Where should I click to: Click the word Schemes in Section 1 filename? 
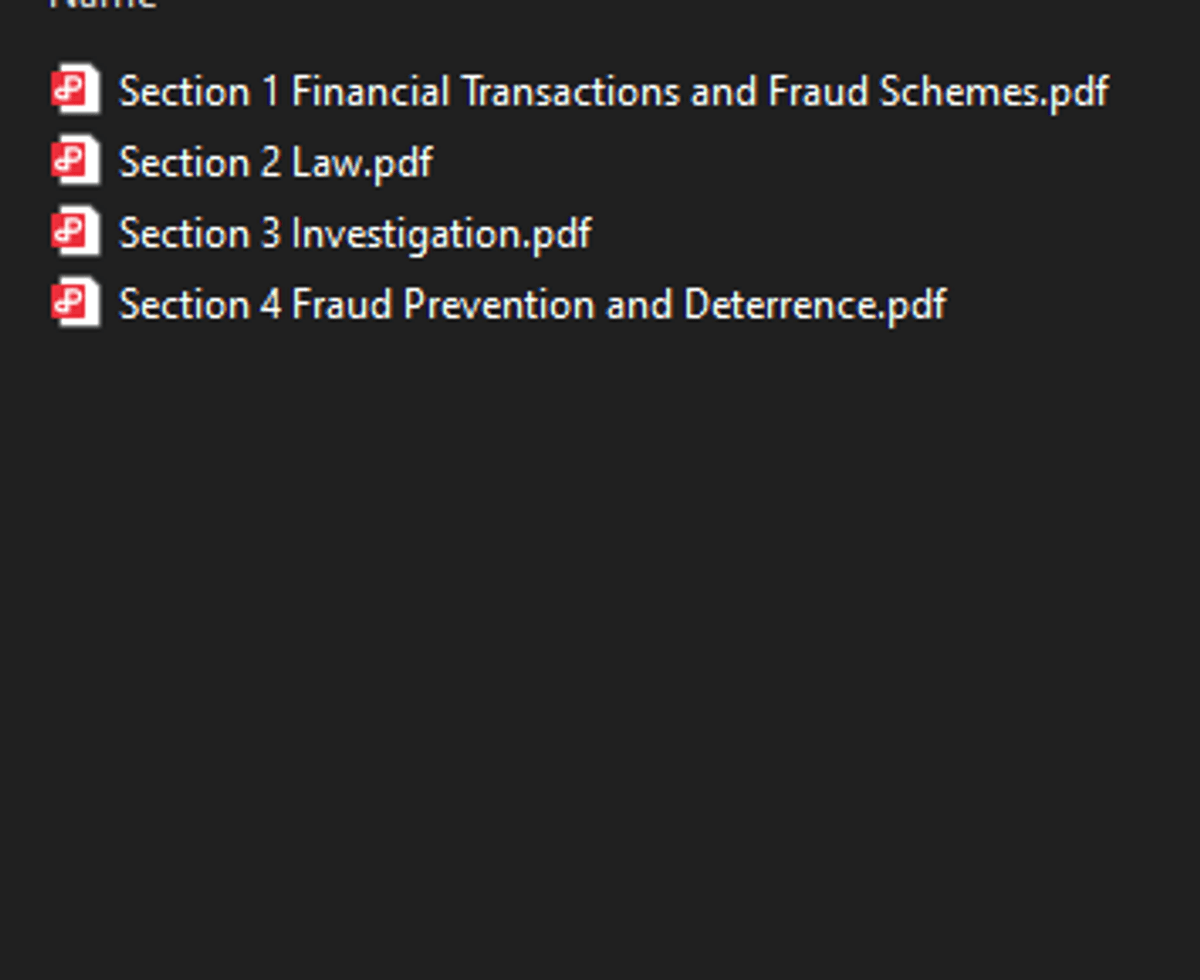pyautogui.click(x=959, y=92)
